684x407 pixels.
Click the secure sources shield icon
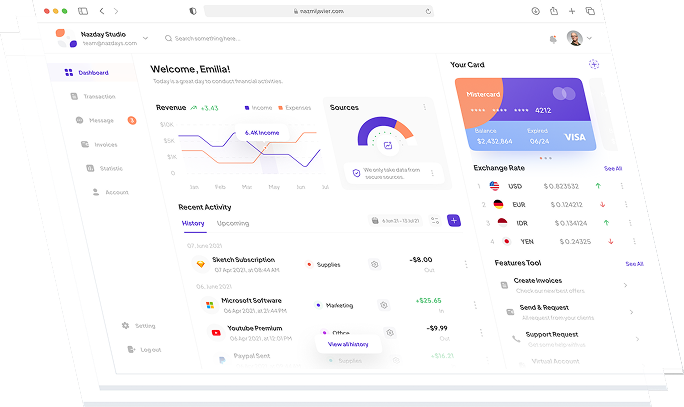click(x=356, y=173)
